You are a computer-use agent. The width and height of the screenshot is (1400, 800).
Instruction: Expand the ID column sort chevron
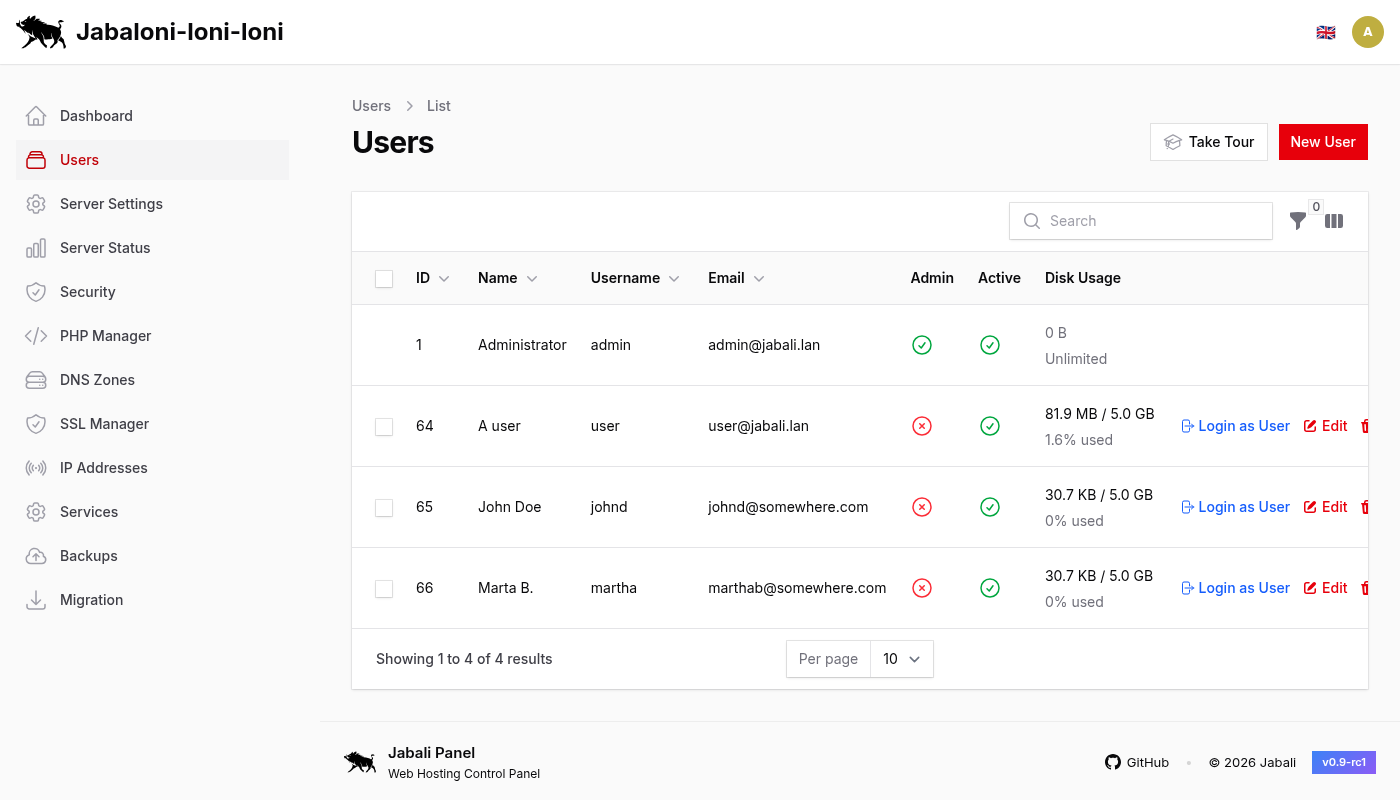tap(444, 278)
